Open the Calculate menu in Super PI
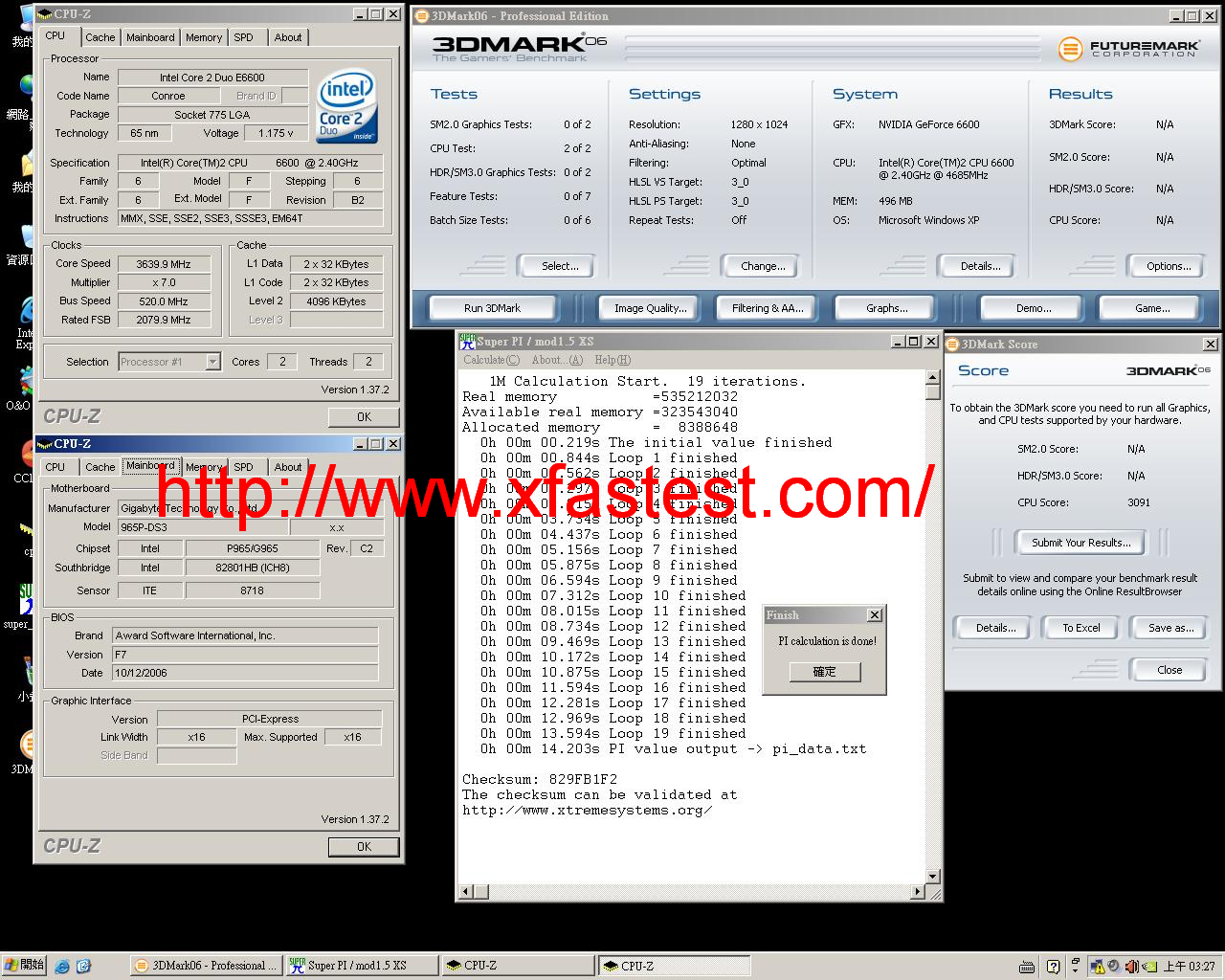 coord(492,360)
